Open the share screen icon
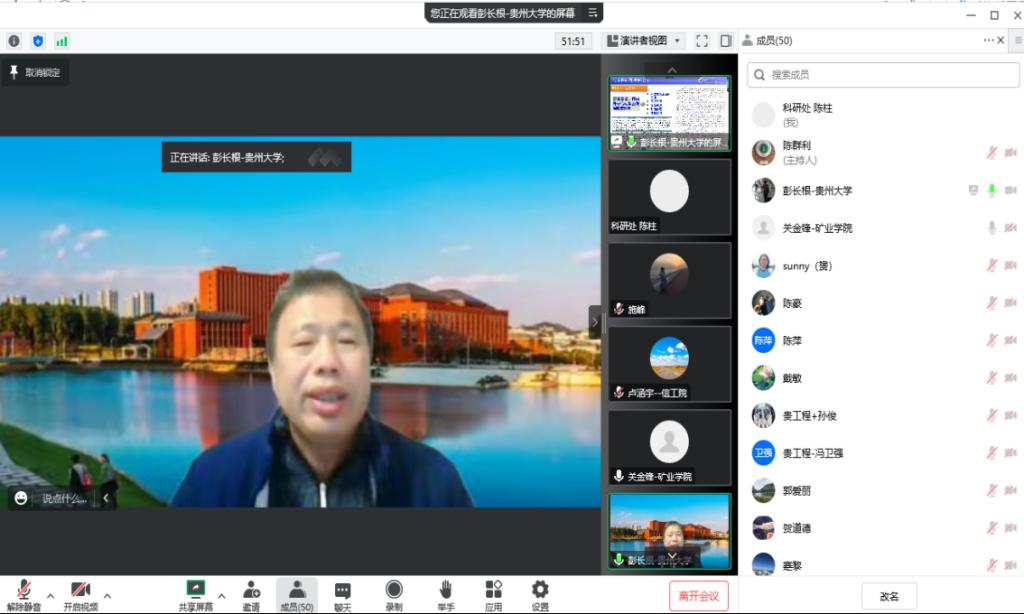 (196, 590)
